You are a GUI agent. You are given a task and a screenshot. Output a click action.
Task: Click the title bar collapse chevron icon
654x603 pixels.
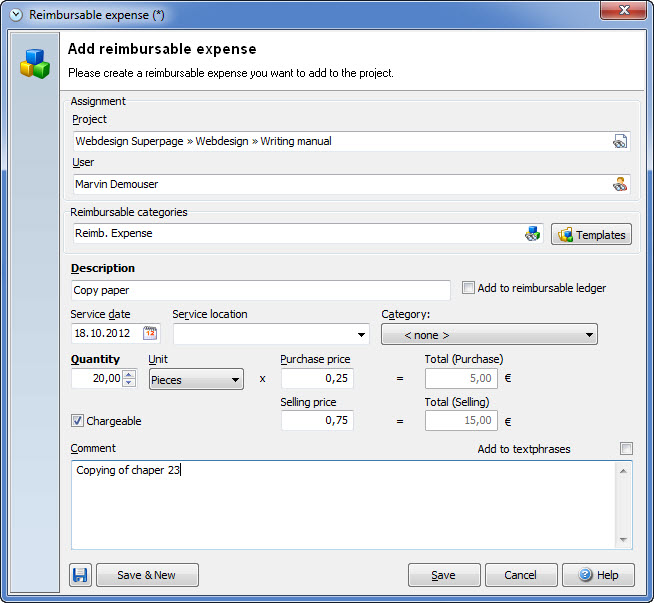point(16,15)
